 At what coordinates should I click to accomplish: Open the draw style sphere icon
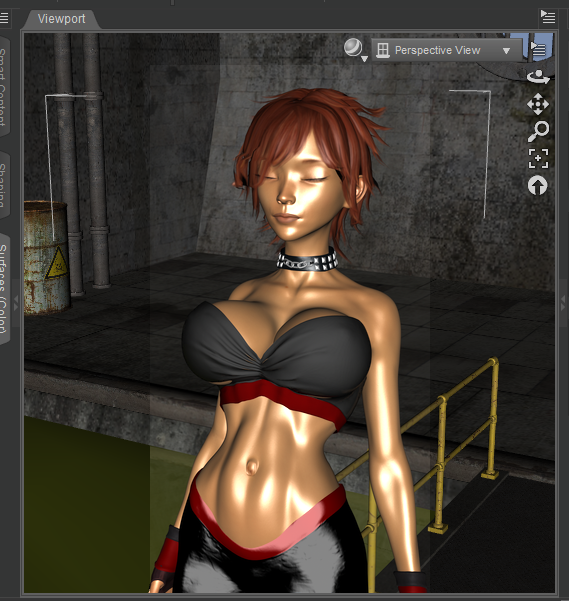(x=353, y=48)
